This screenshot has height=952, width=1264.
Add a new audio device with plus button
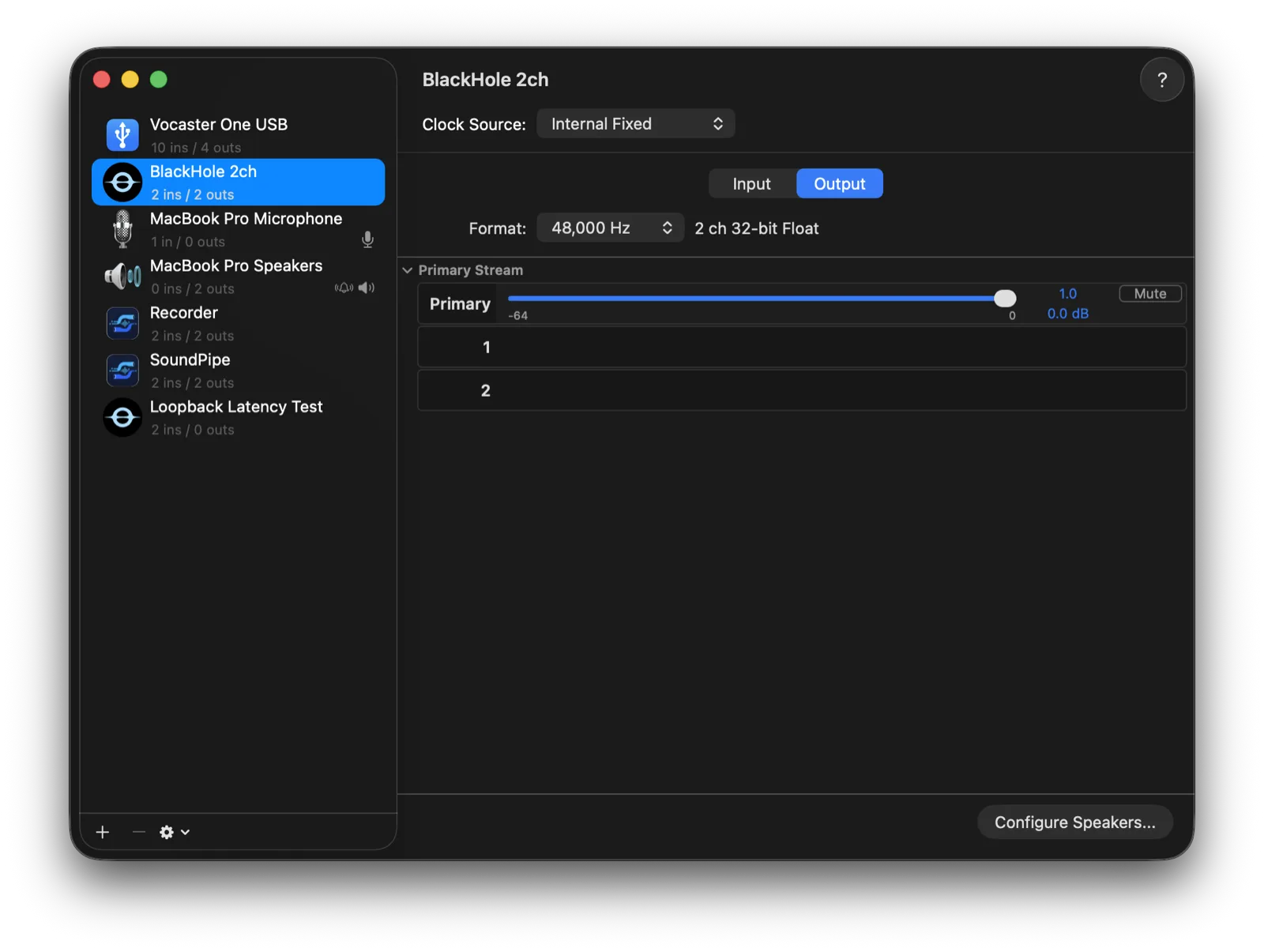tap(103, 832)
